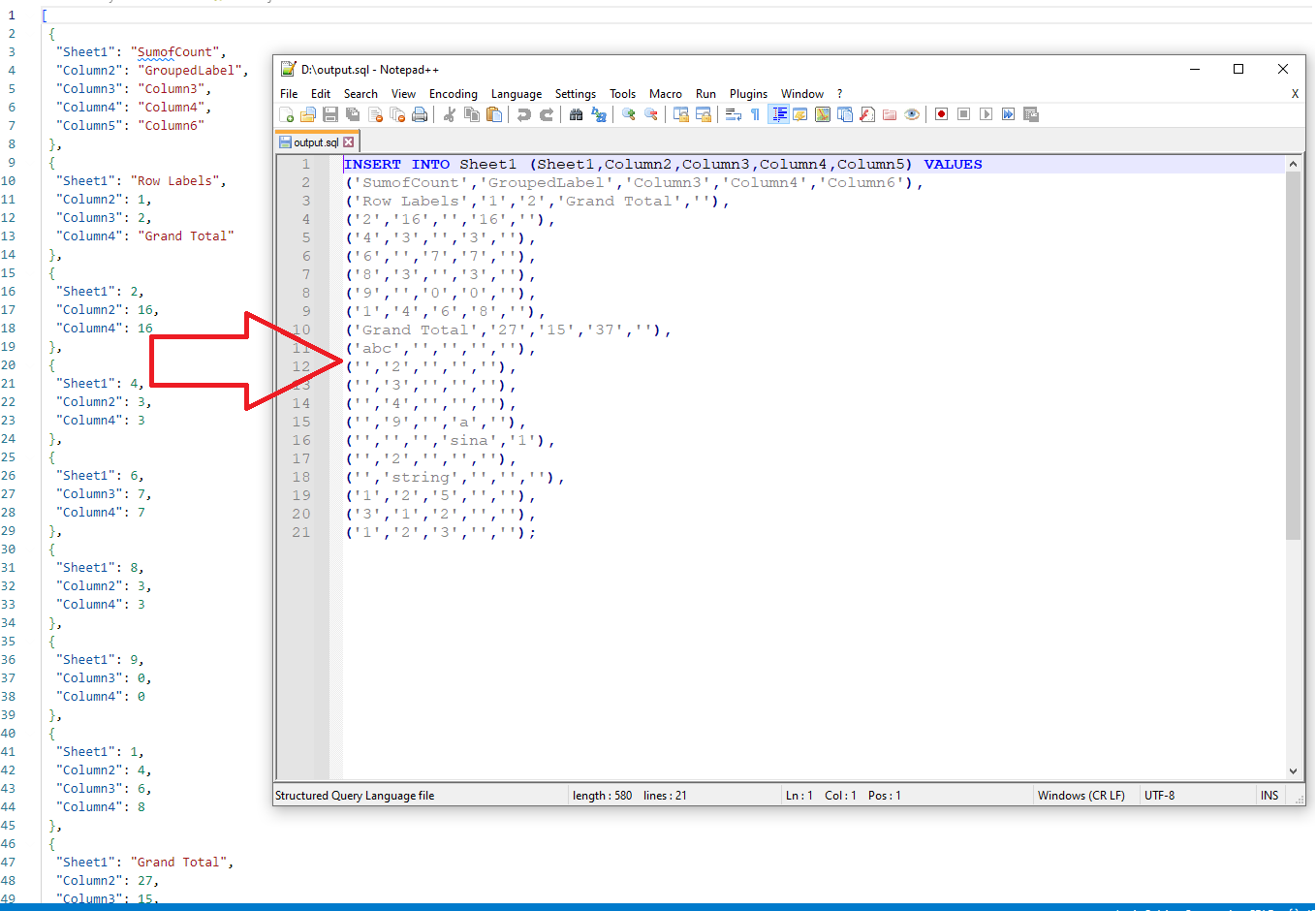Open Find with the binoculars icon
This screenshot has height=911, width=1316.
pos(577,114)
